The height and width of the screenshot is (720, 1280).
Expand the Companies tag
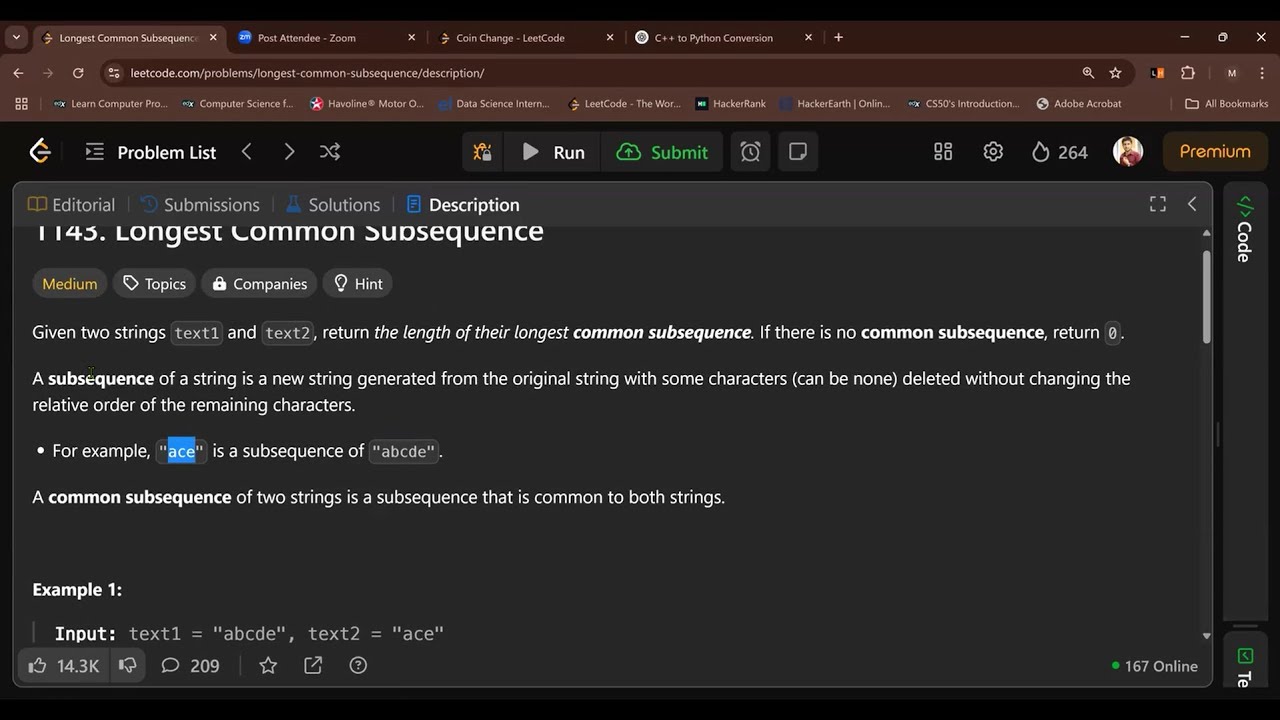[260, 284]
